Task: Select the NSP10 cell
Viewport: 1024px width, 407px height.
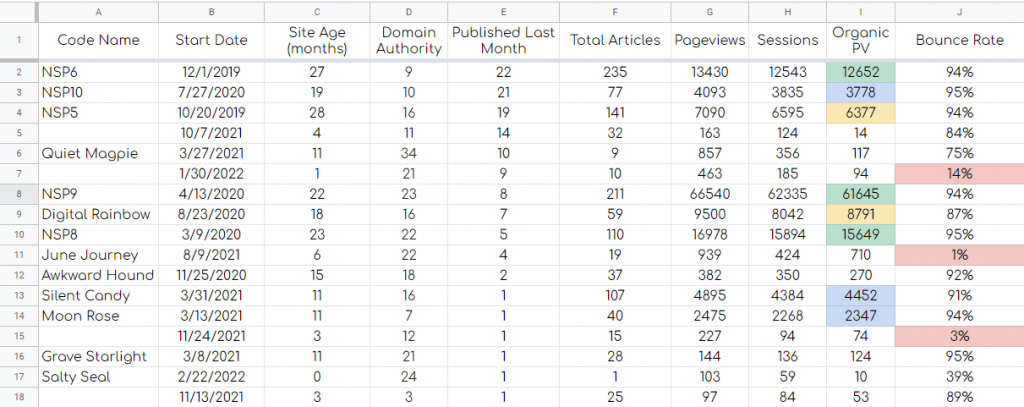Action: tap(98, 92)
